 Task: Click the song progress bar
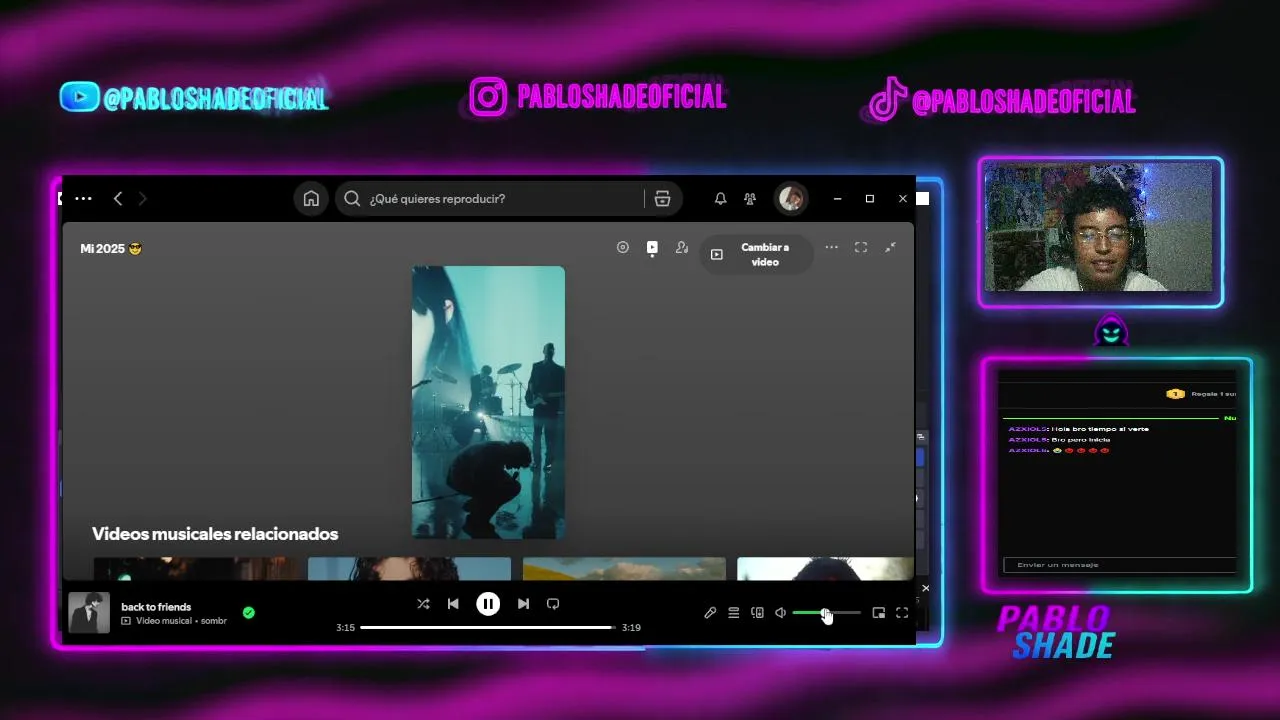point(487,628)
